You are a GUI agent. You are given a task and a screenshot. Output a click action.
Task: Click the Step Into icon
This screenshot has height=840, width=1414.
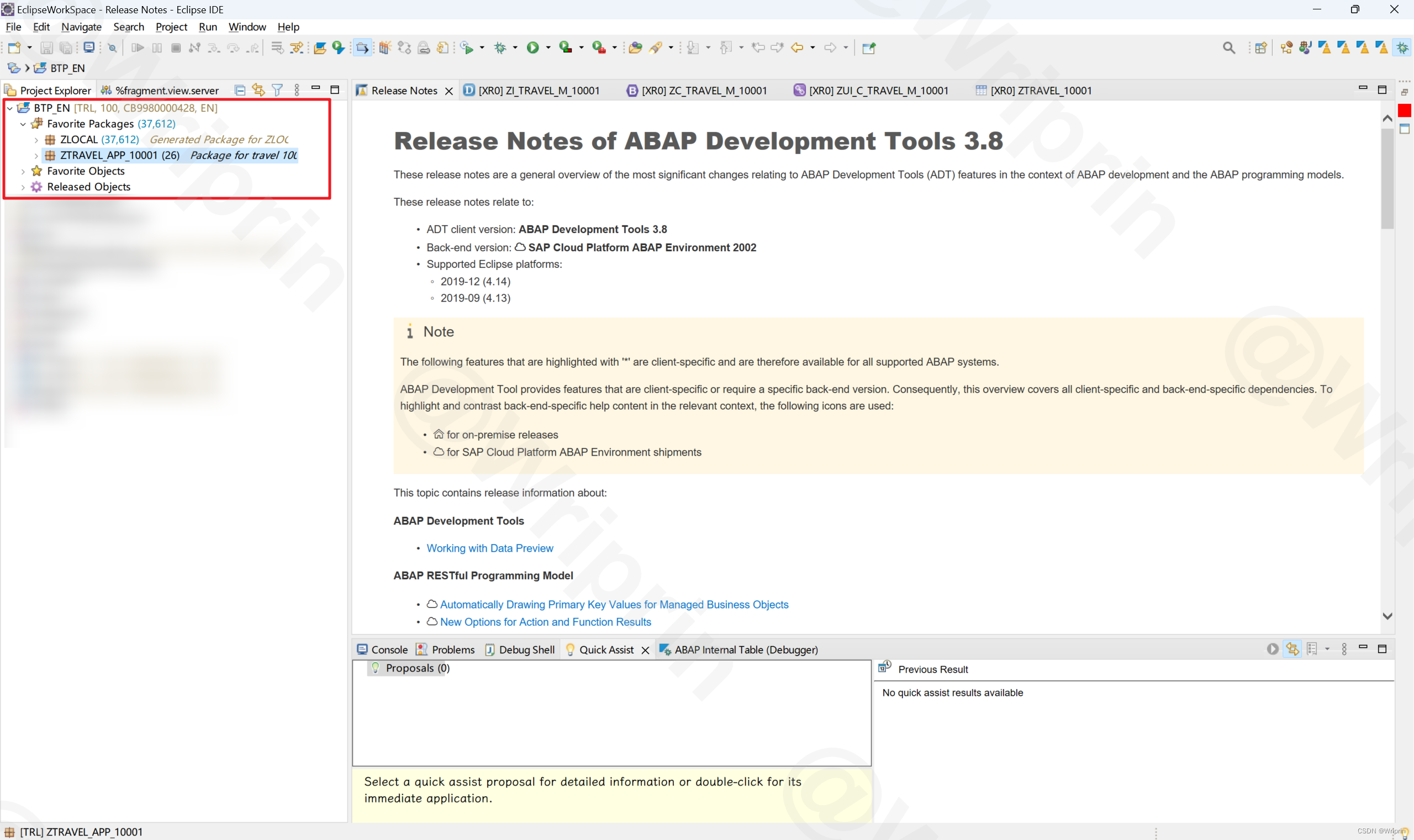[x=213, y=47]
